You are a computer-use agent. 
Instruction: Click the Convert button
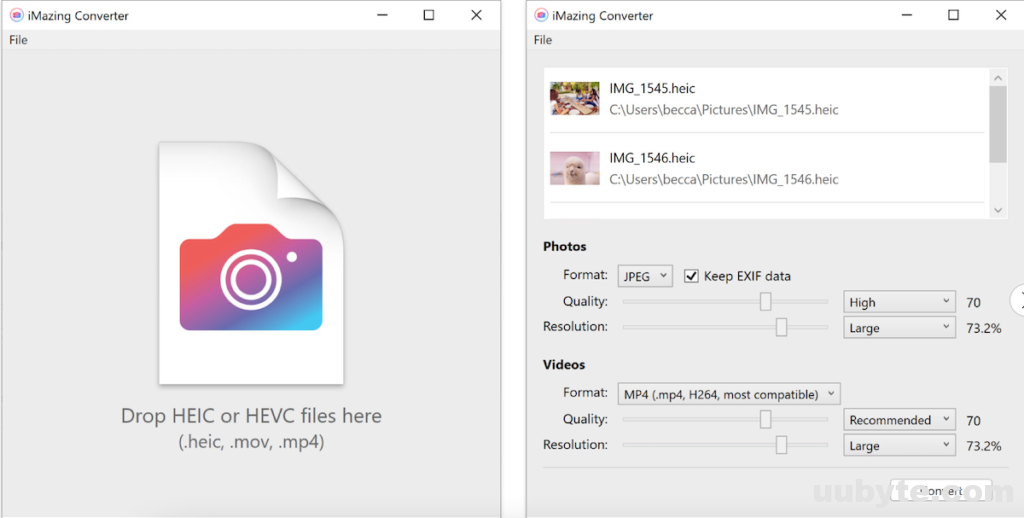942,491
